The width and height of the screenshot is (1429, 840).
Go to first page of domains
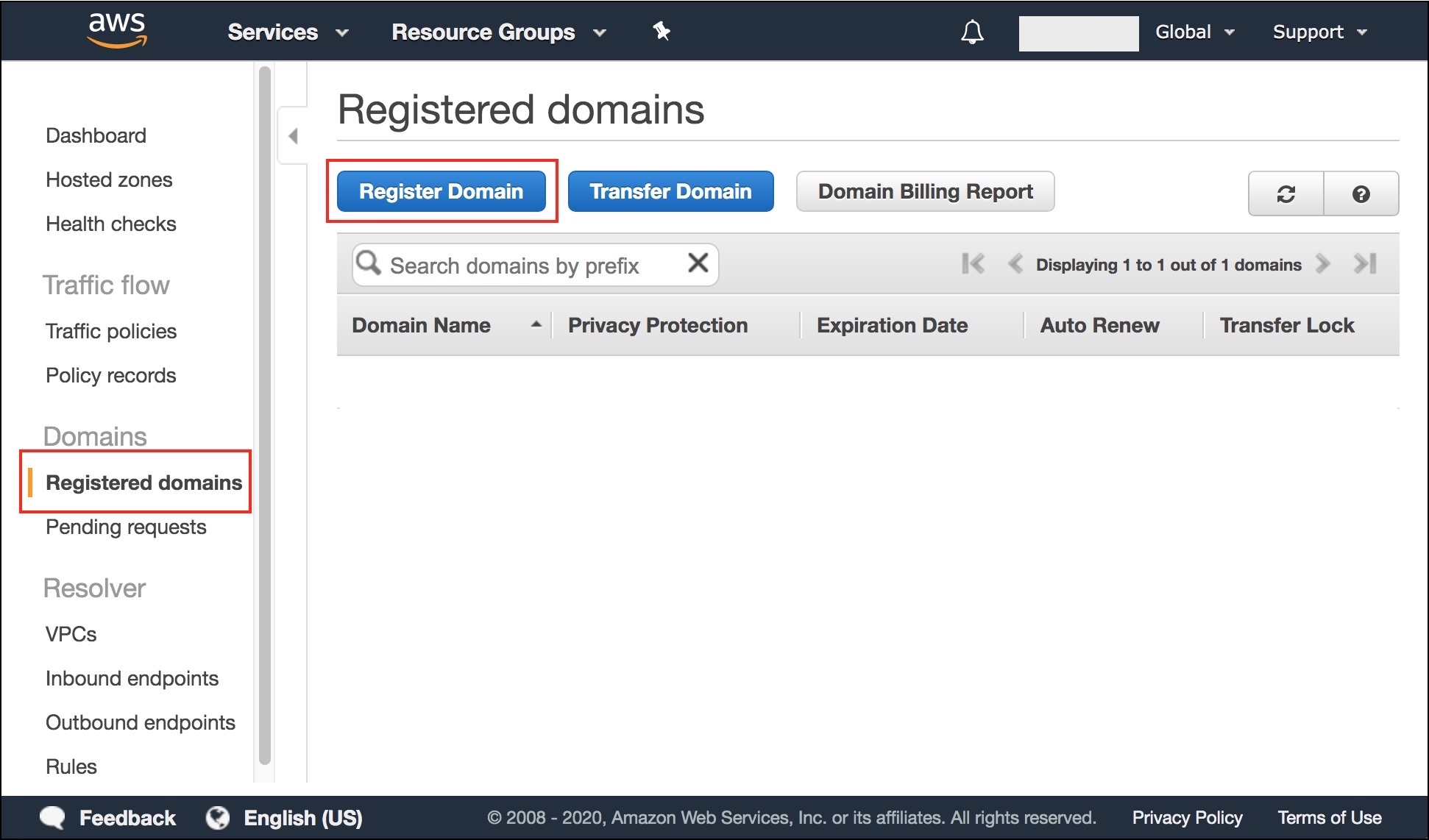(973, 263)
